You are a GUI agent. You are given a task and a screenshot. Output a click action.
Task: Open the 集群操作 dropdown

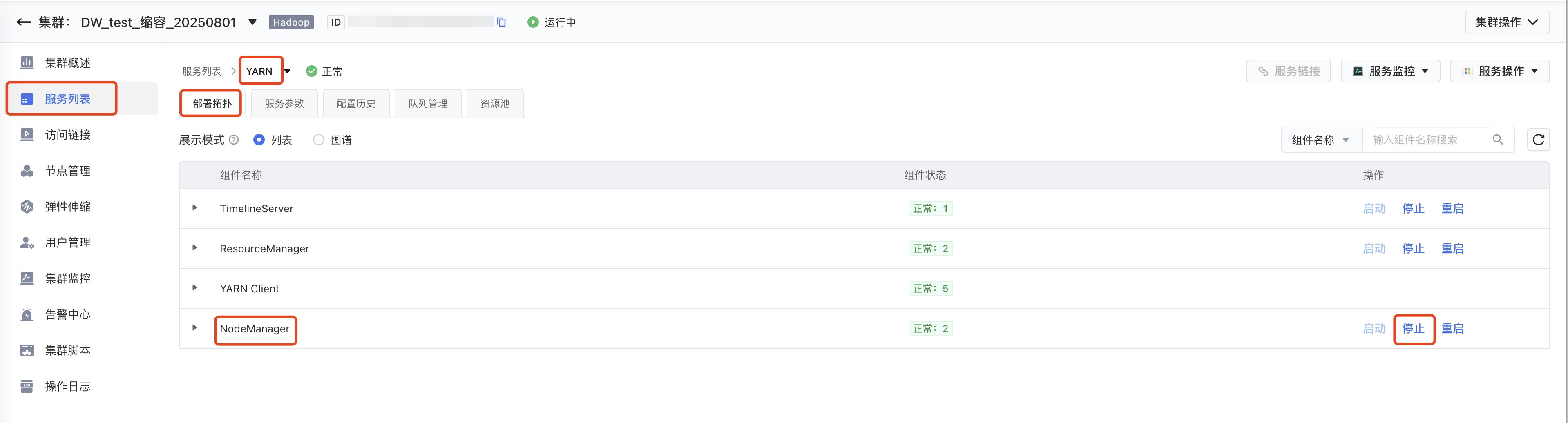coord(1507,22)
